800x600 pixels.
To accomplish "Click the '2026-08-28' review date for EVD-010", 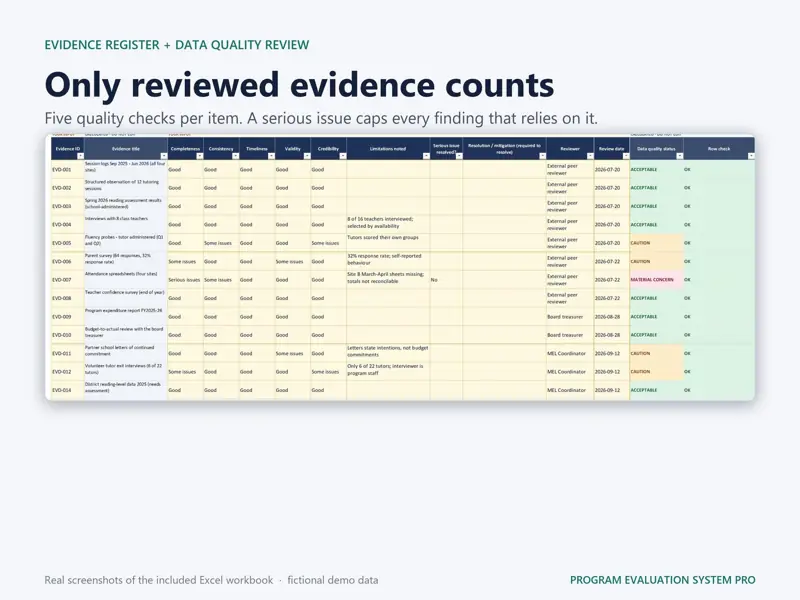I will [612, 335].
